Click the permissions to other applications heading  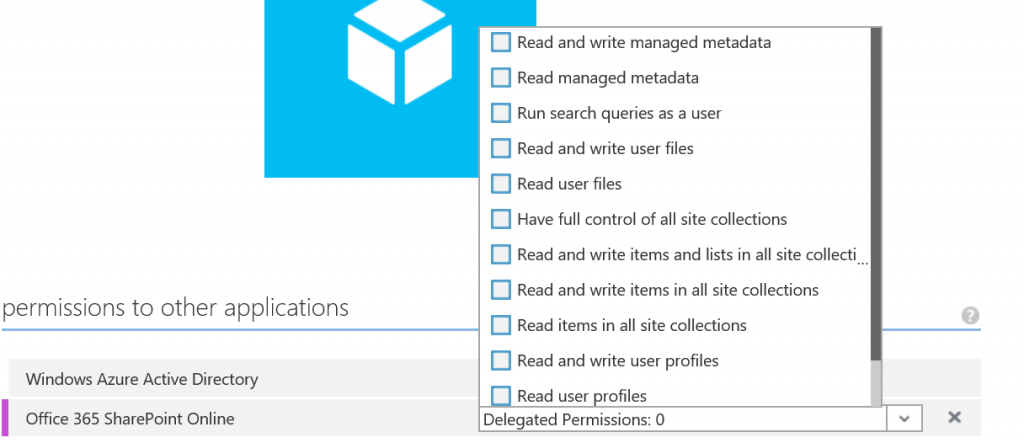pos(176,308)
